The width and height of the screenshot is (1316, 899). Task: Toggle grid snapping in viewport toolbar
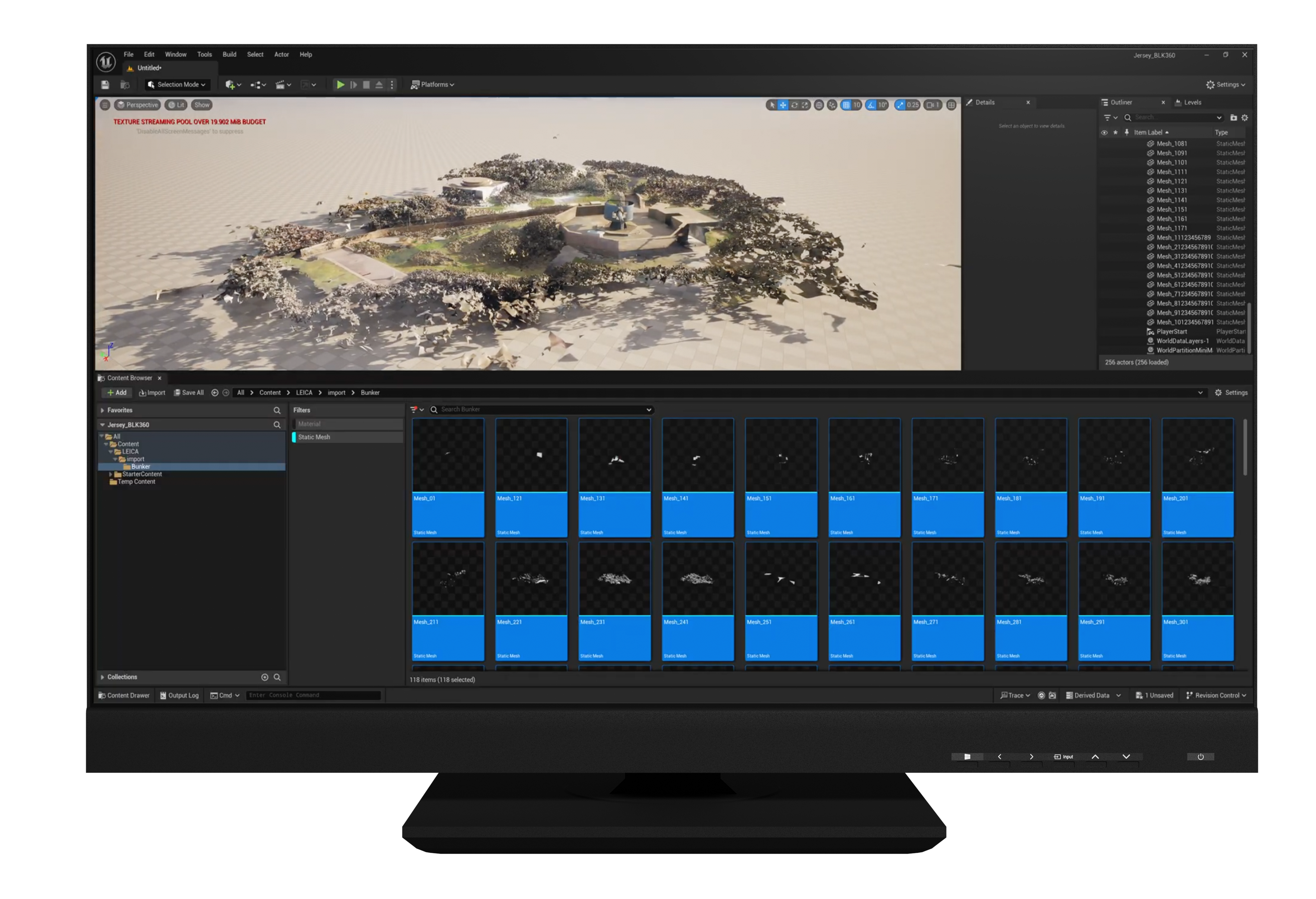[x=846, y=105]
